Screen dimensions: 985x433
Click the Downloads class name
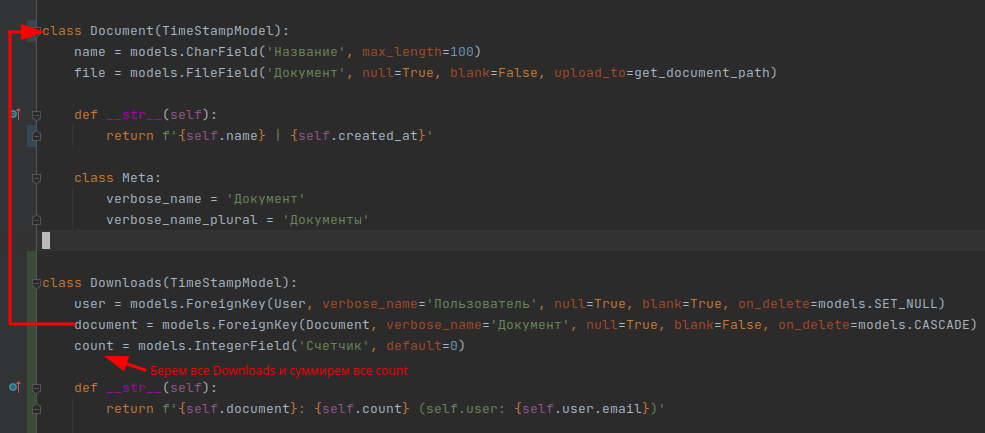click(126, 283)
